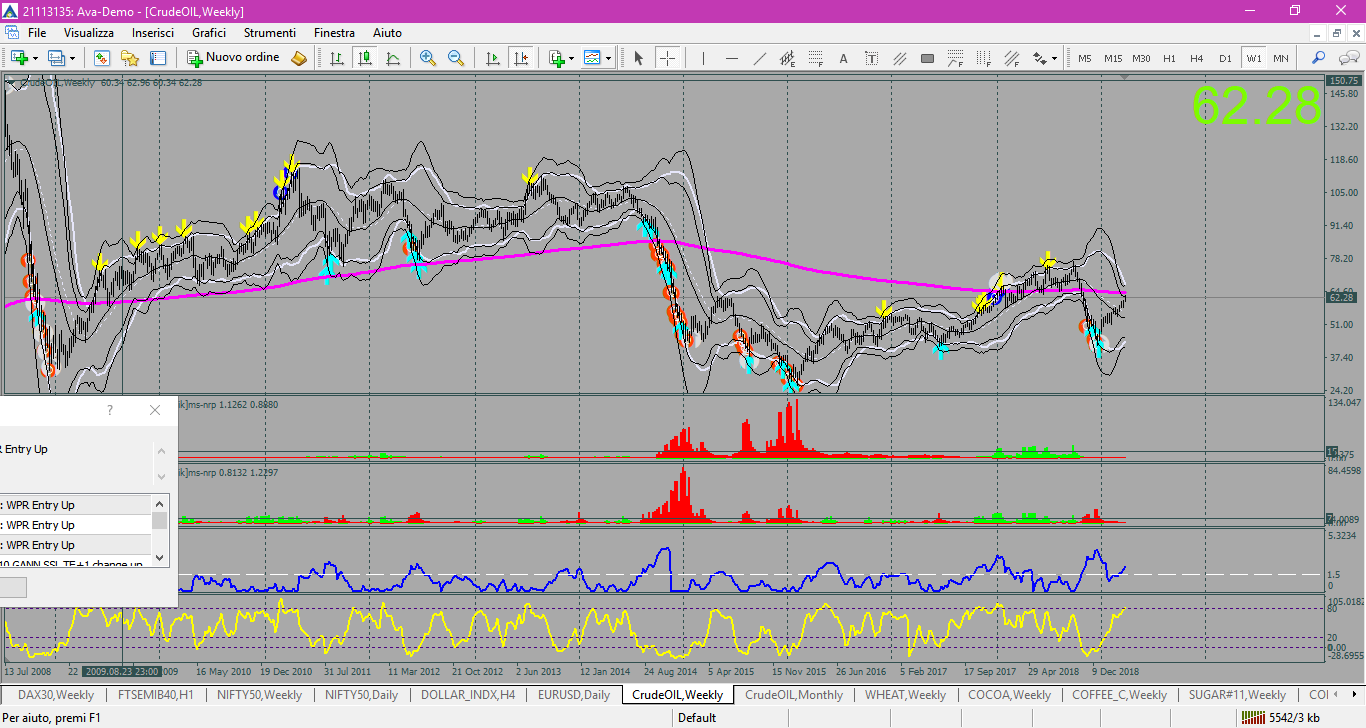
Task: Open the Indicators list icon
Action: [x=556, y=58]
